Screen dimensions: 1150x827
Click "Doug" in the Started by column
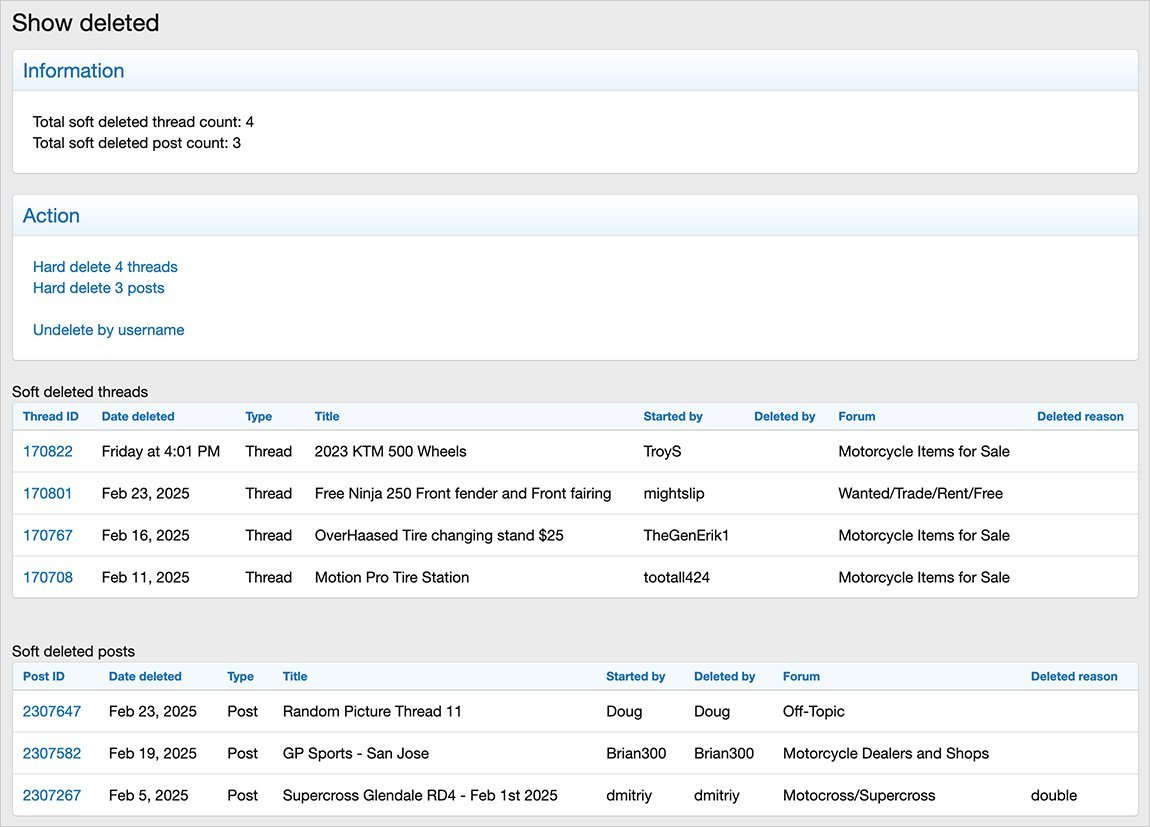(x=624, y=711)
